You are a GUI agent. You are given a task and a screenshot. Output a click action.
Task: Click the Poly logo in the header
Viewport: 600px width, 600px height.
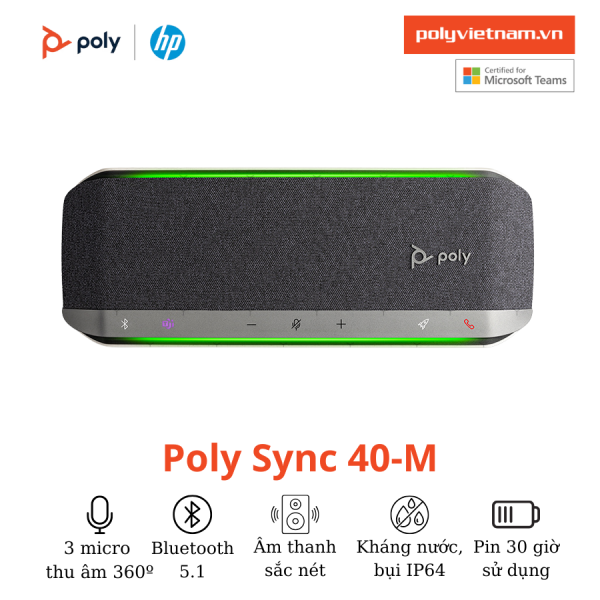click(x=81, y=42)
